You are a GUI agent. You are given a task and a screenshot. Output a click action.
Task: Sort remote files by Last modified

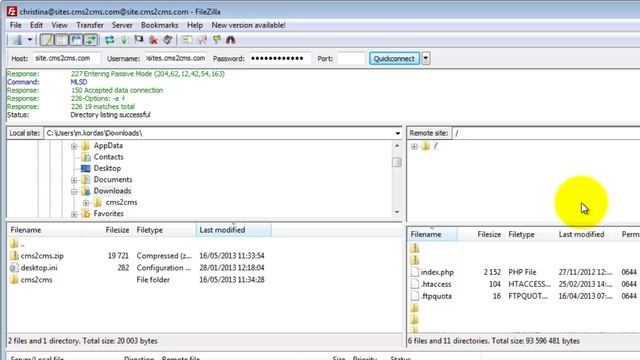(x=587, y=235)
